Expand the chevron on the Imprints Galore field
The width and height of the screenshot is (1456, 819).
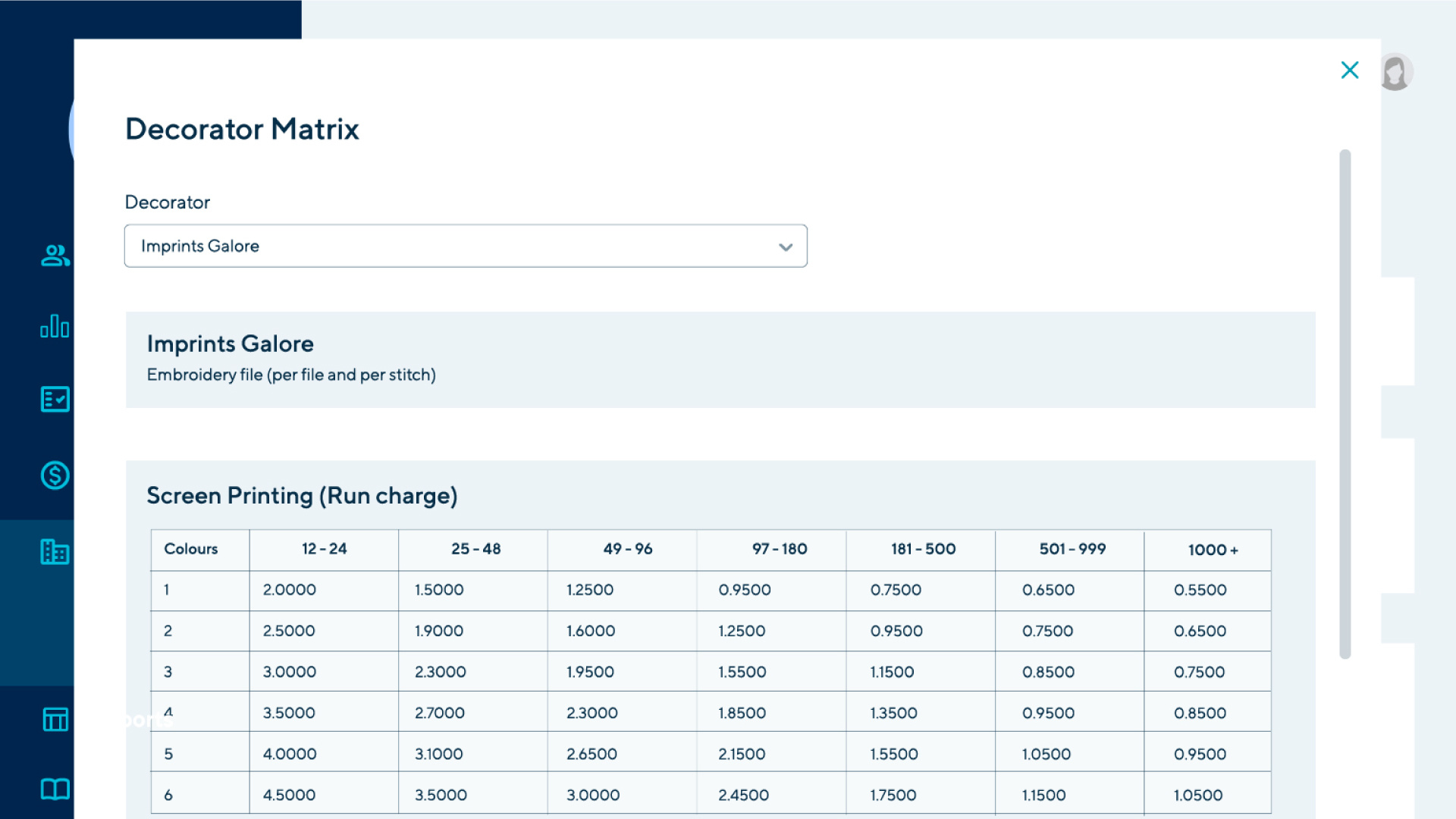coord(785,246)
